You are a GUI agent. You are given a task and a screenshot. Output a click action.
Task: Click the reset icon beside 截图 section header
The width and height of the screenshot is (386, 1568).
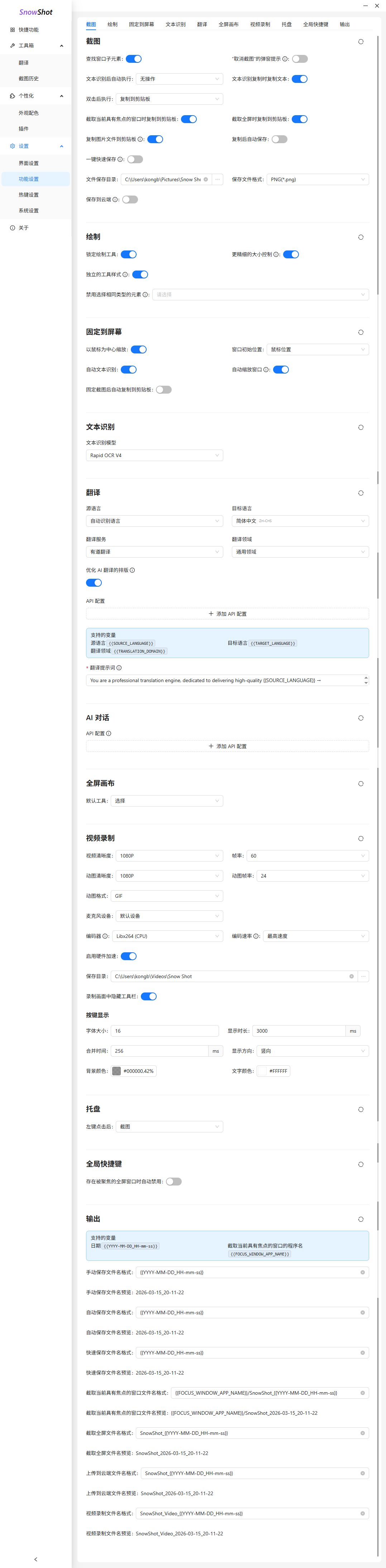[x=361, y=41]
